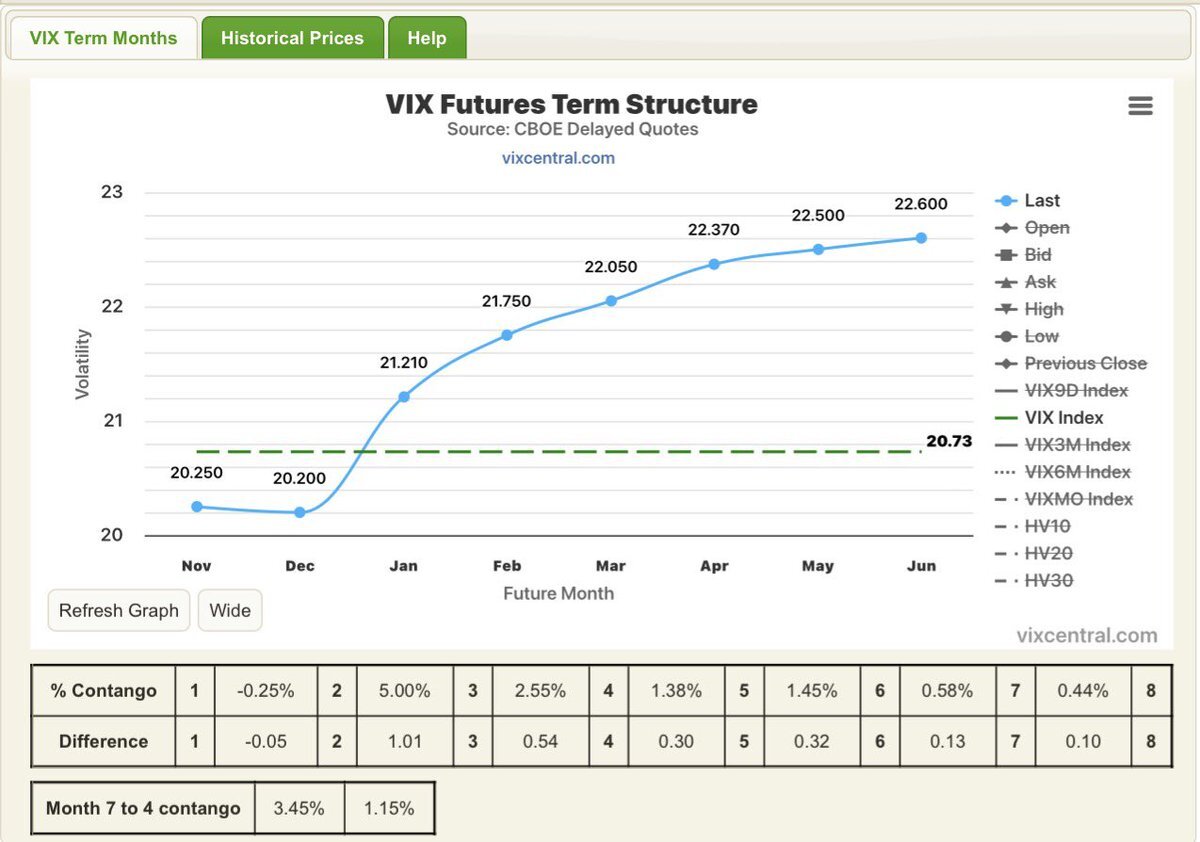Viewport: 1200px width, 842px height.
Task: Open the chart hamburger context menu
Action: click(x=1140, y=106)
